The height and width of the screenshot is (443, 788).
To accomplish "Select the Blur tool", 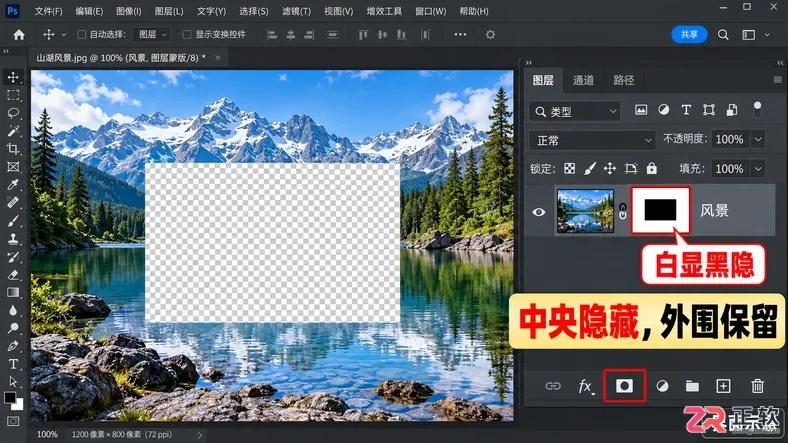I will click(x=13, y=310).
